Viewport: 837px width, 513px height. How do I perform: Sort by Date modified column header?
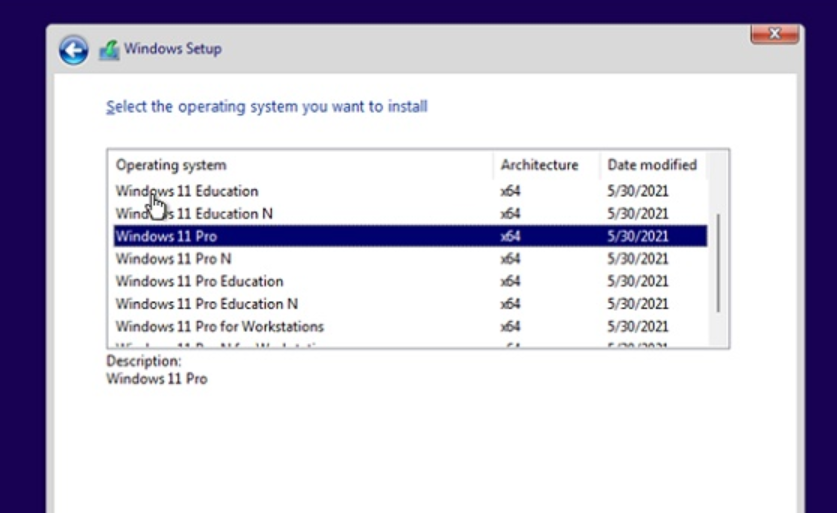point(651,165)
